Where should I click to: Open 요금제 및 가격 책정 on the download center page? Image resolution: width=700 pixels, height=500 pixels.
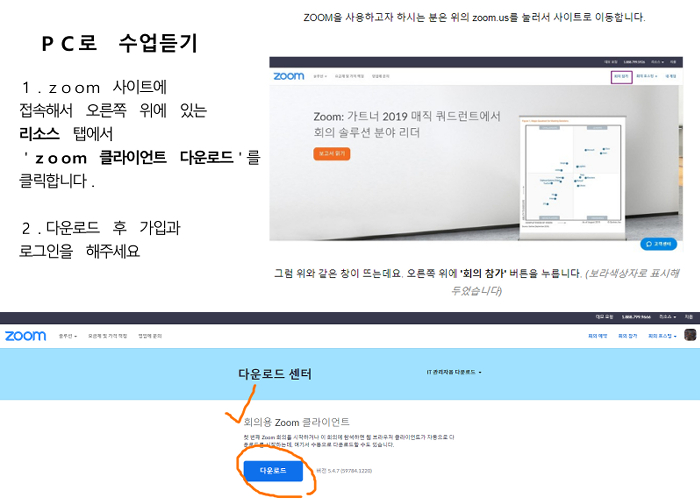108,336
